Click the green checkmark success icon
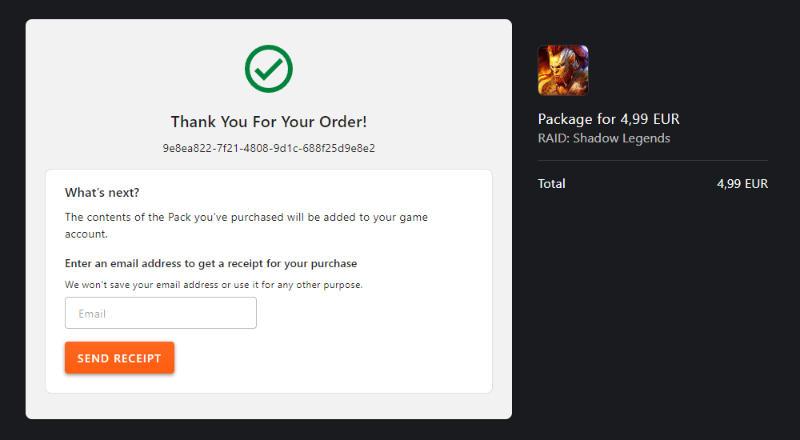Screen dimensions: 800x440 (x=268, y=68)
